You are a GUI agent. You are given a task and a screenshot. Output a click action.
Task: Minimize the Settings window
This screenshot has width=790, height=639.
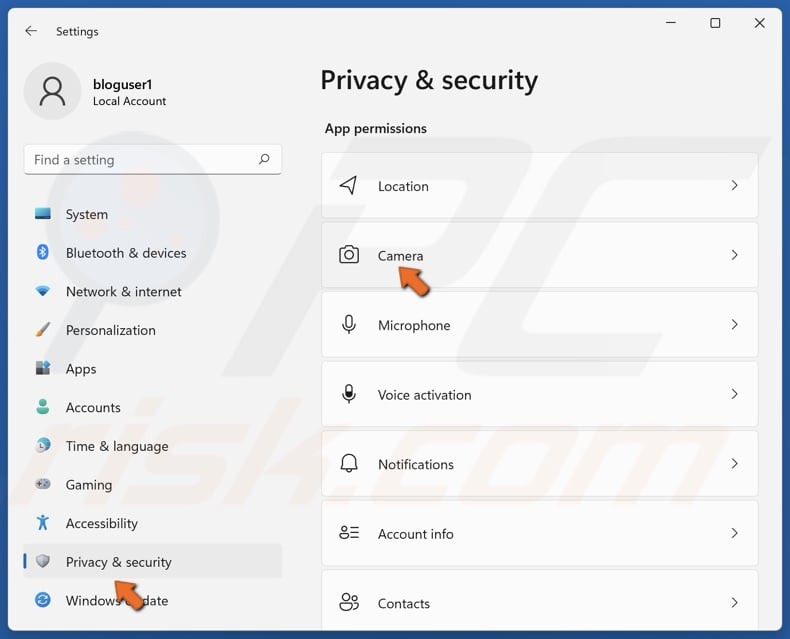[x=671, y=23]
